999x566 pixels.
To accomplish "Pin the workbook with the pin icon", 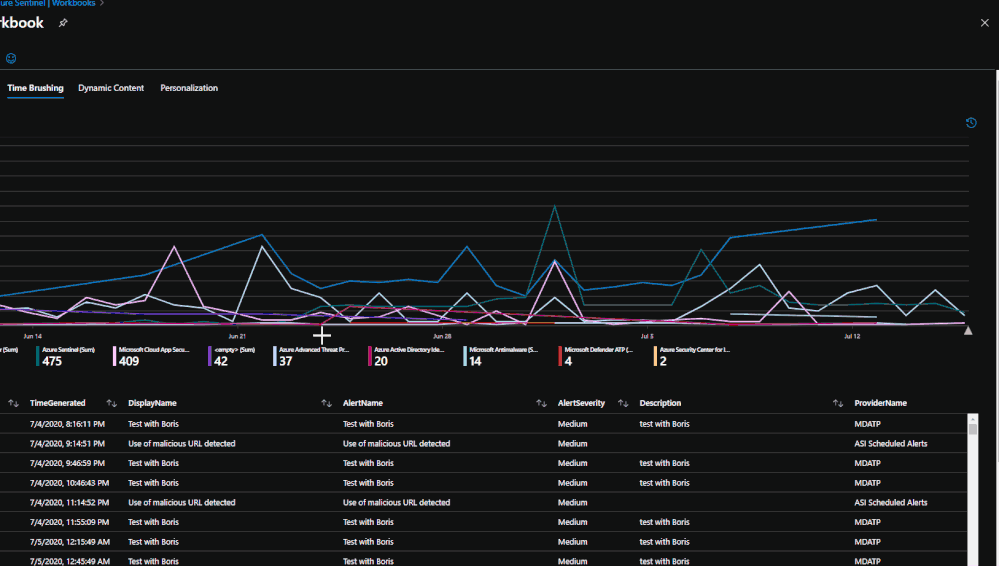I will (x=63, y=23).
